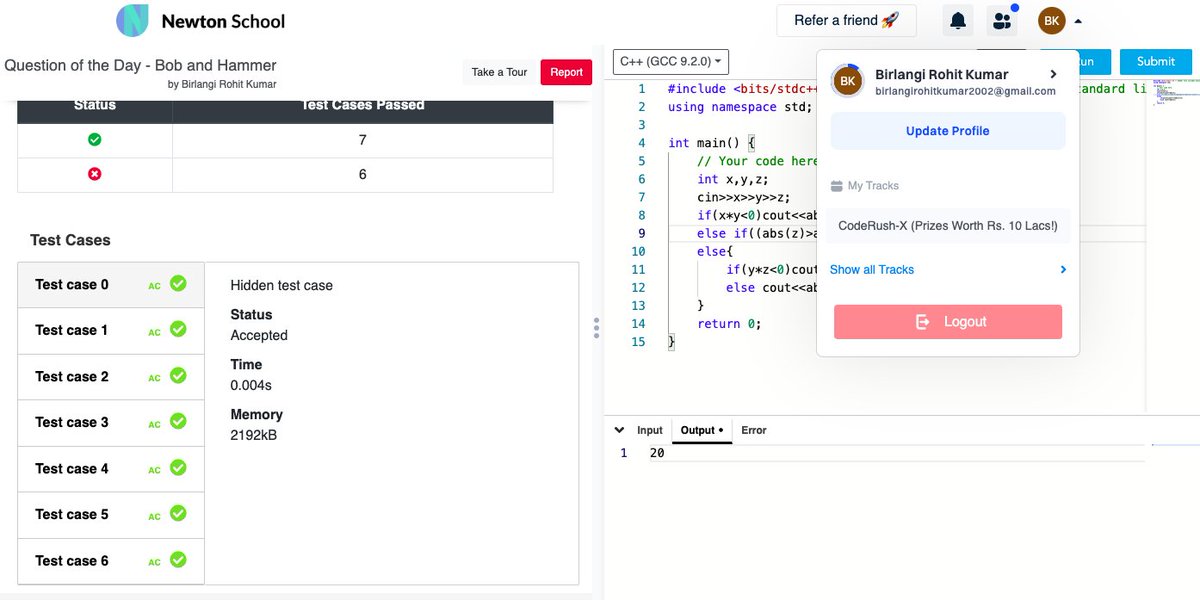Click the Time value 0.004s
The width and height of the screenshot is (1200, 600).
(251, 386)
